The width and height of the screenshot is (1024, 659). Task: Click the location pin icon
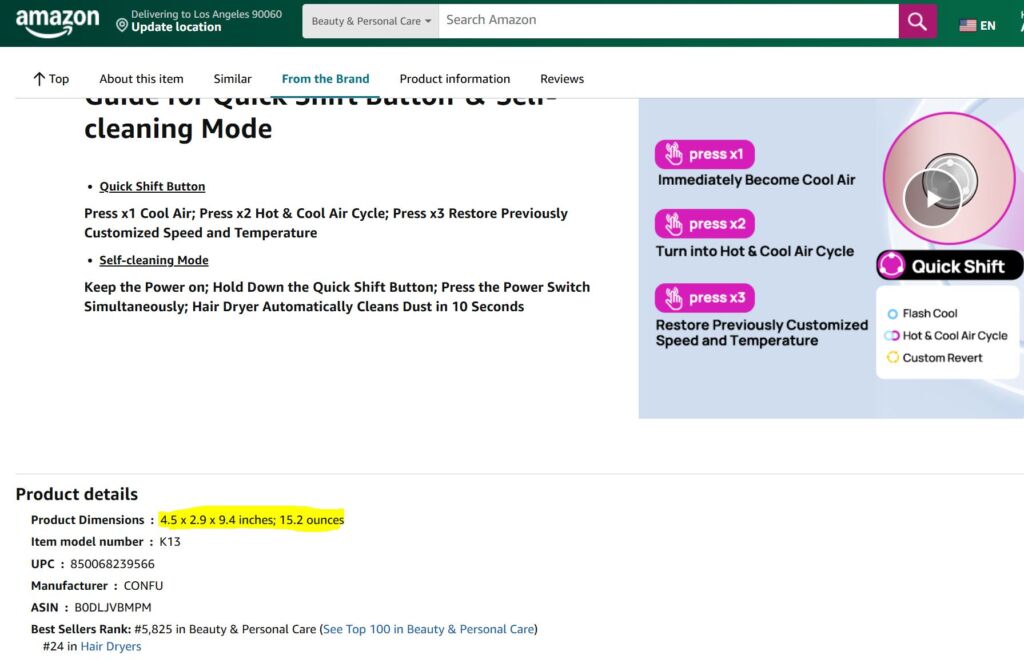click(122, 25)
